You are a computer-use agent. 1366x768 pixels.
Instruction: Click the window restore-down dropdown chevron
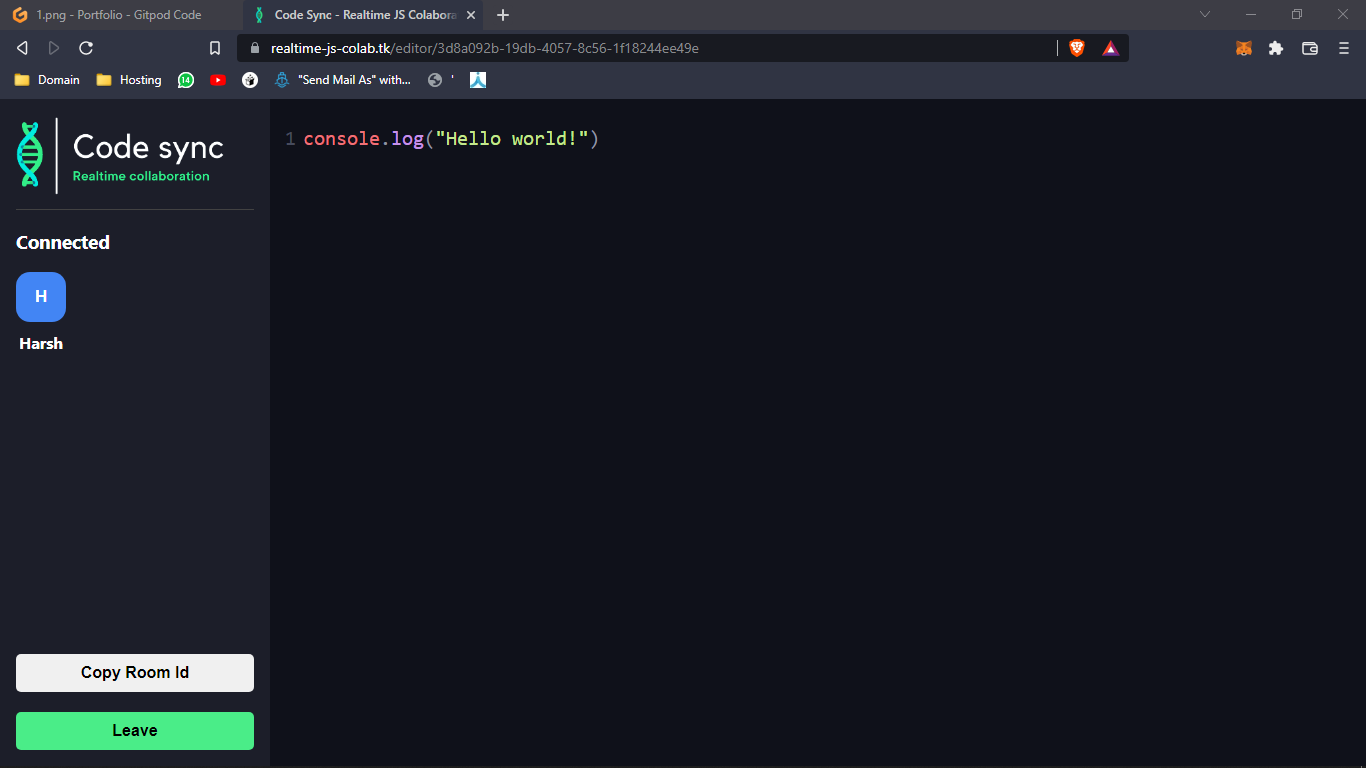coord(1204,14)
